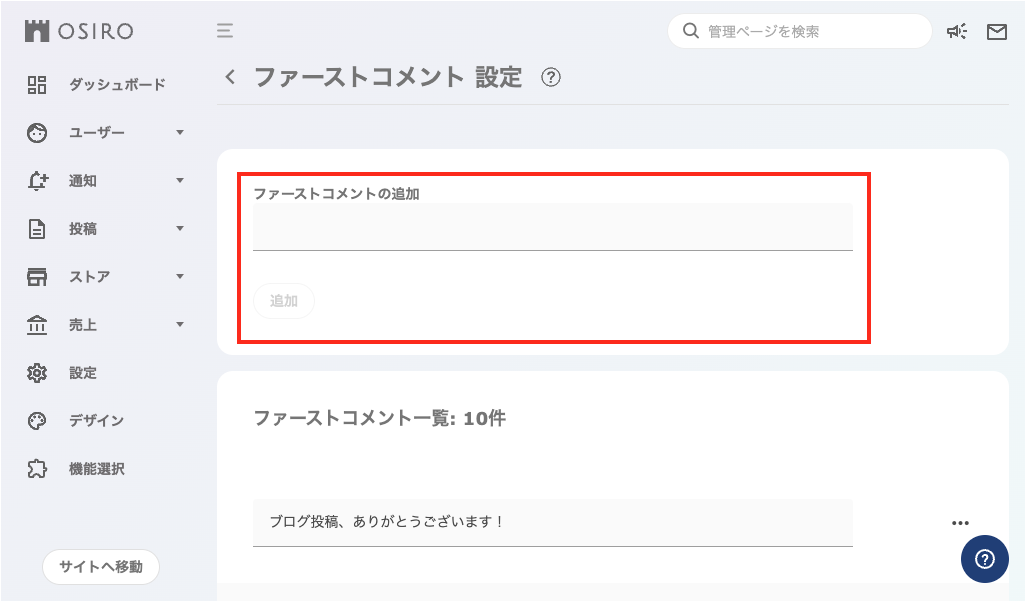Toggle the hamburger sidebar menu icon
The height and width of the screenshot is (601, 1026).
(x=225, y=31)
